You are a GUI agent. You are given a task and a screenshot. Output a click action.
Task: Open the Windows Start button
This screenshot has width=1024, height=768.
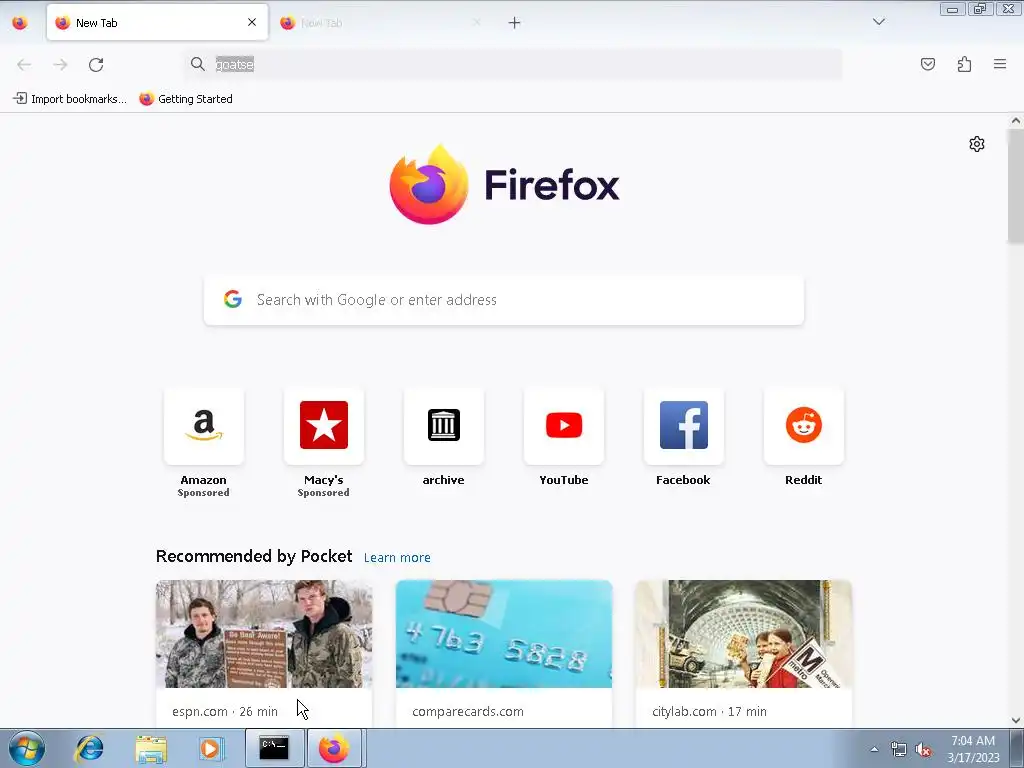click(x=27, y=748)
